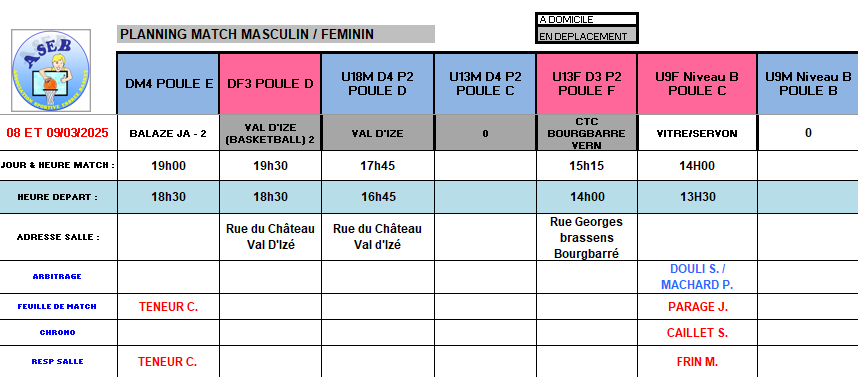Select the 08 ET 09/03/2025 date cell
The image size is (858, 377).
click(57, 132)
